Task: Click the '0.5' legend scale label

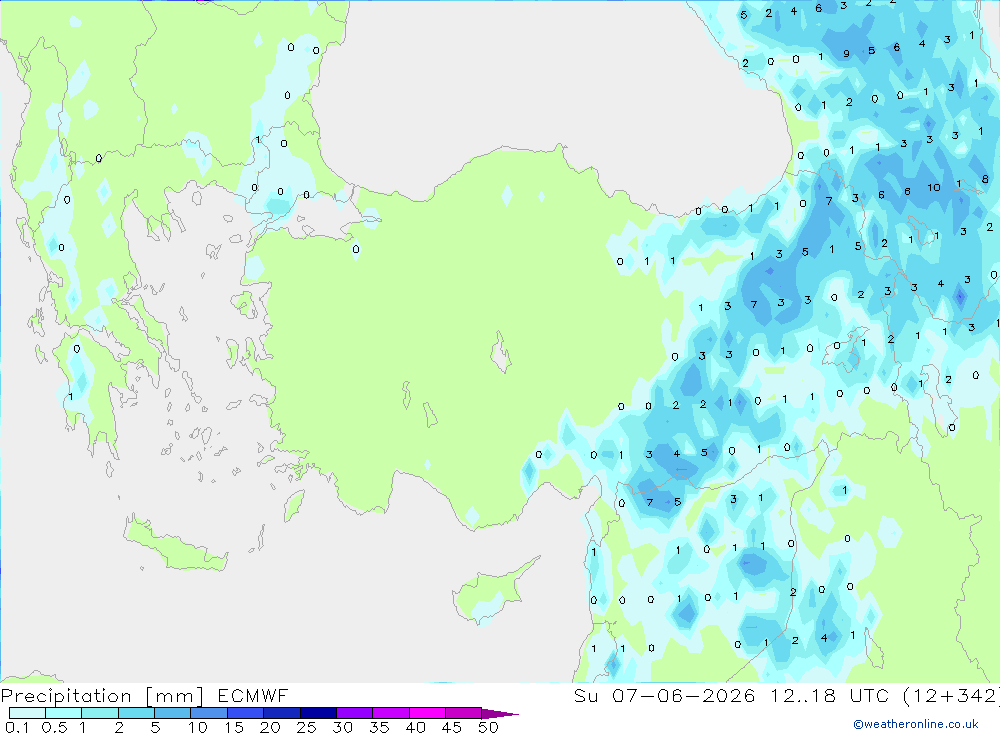Action: (x=54, y=727)
